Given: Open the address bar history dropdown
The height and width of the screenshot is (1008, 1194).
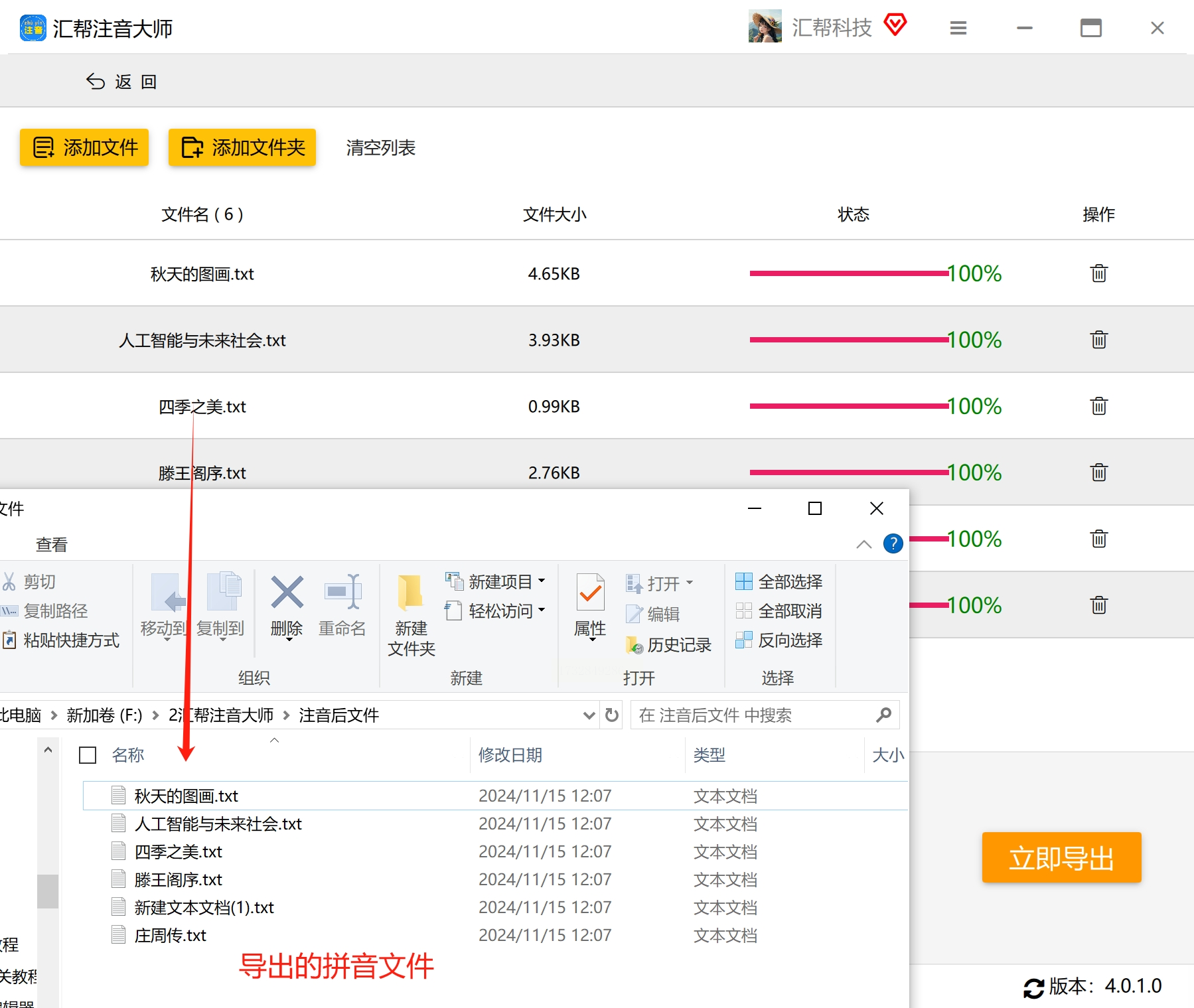Looking at the screenshot, I should pos(589,715).
